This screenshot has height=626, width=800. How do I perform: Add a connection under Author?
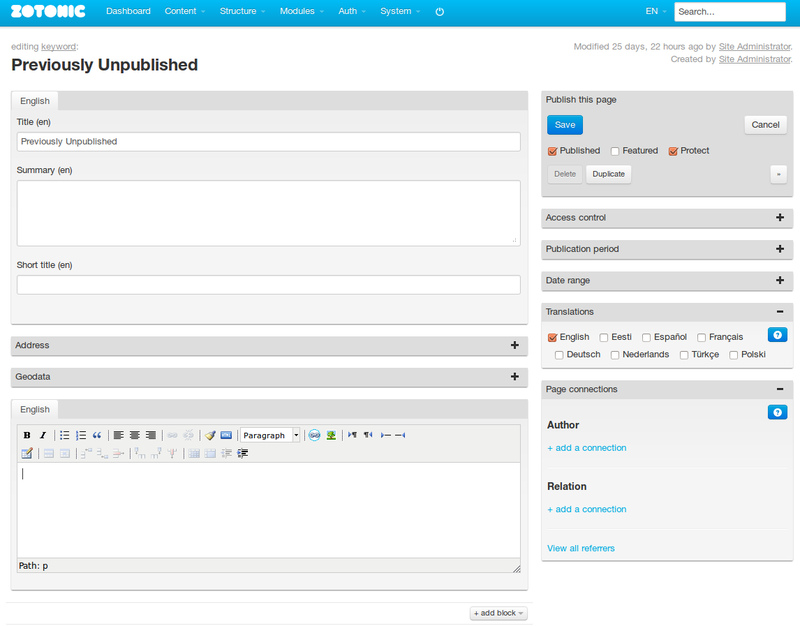(587, 448)
